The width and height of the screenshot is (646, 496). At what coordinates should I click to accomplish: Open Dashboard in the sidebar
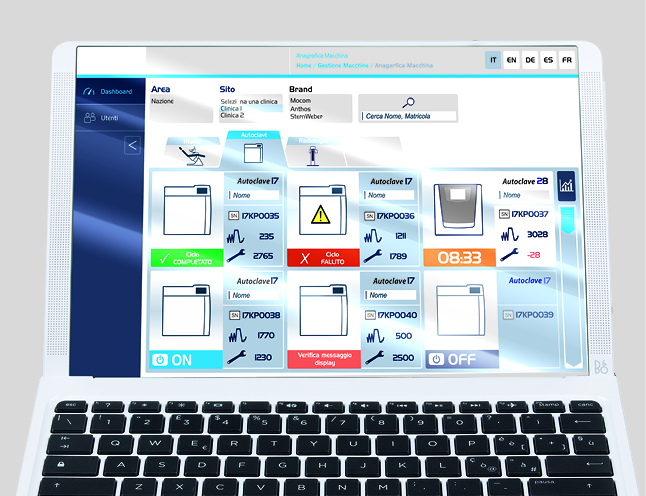pyautogui.click(x=108, y=92)
